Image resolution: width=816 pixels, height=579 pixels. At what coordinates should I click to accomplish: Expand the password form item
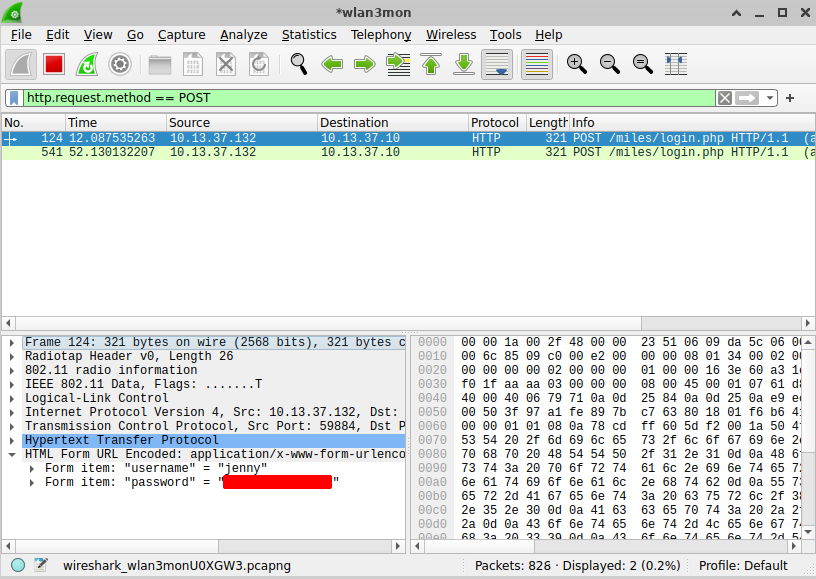tap(32, 483)
